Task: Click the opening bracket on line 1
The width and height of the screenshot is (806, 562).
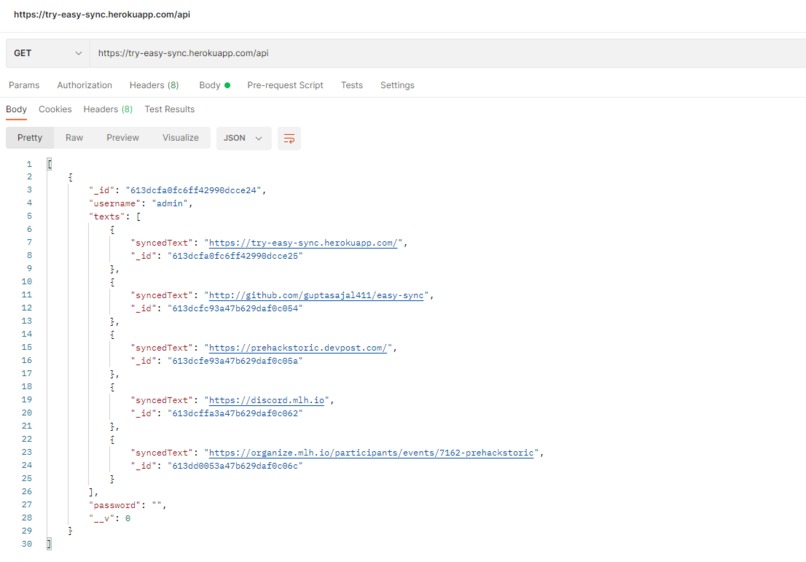Action: (49, 164)
